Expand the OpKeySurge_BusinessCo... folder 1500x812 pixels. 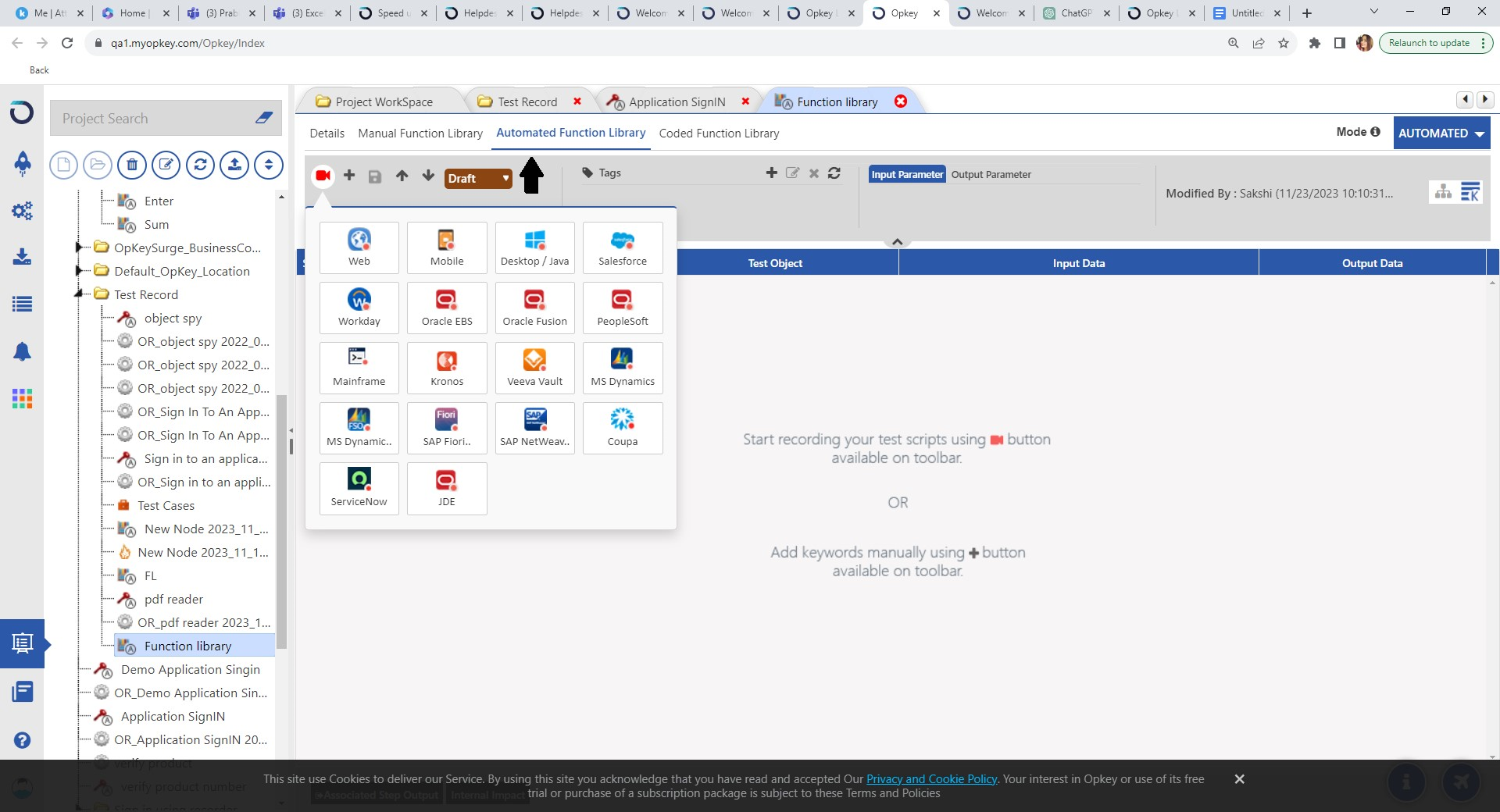pos(79,248)
